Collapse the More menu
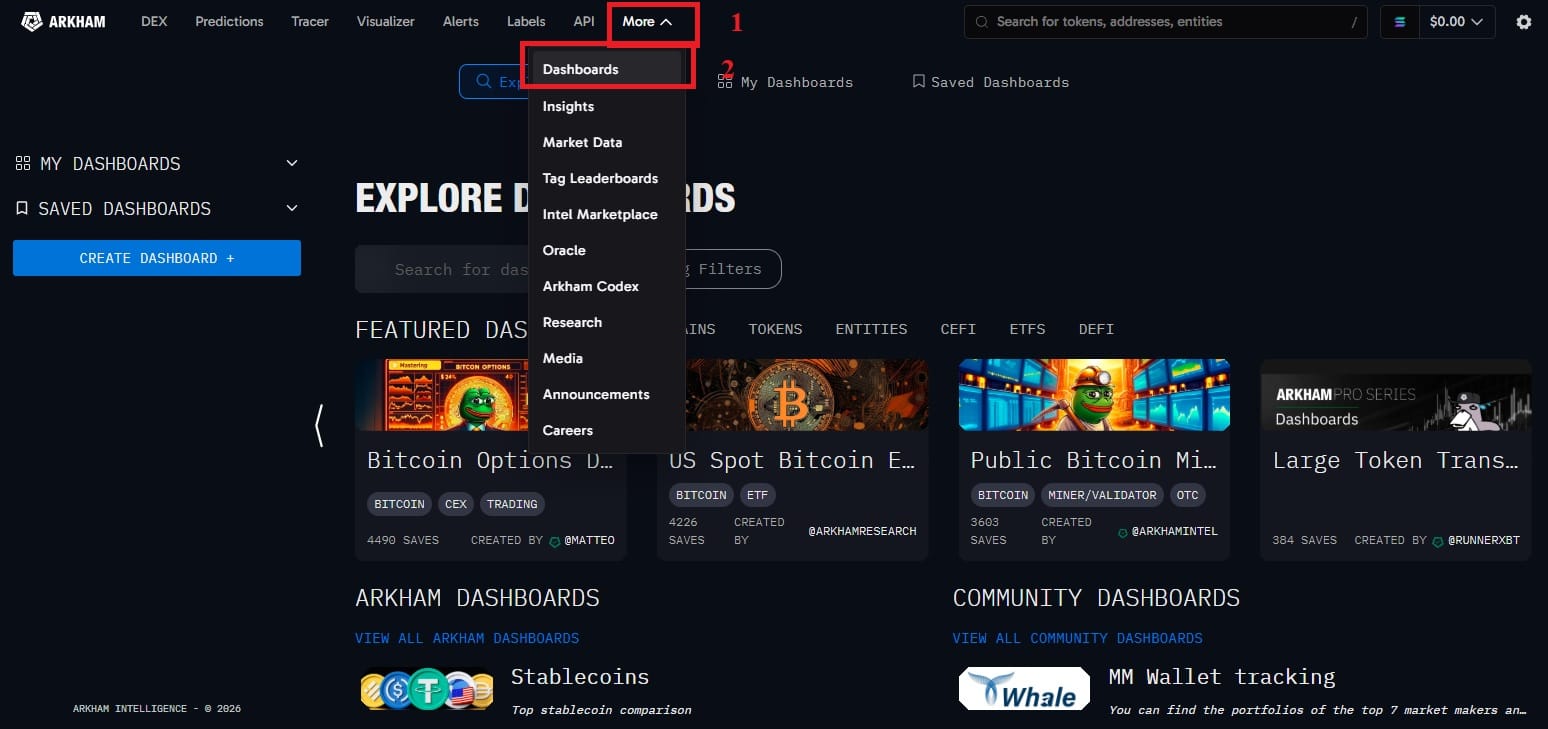The image size is (1548, 729). pyautogui.click(x=647, y=21)
